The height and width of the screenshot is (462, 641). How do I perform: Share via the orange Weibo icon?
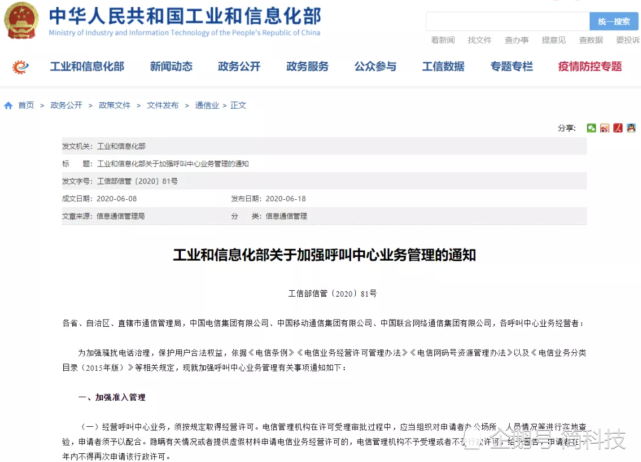click(605, 128)
